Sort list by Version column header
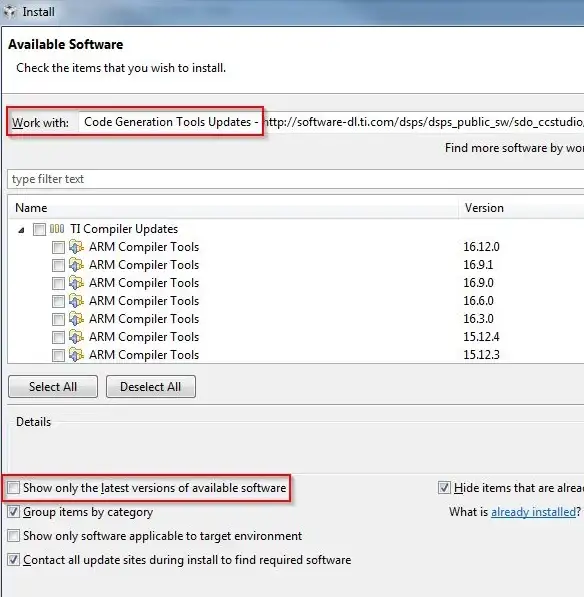 (x=522, y=208)
